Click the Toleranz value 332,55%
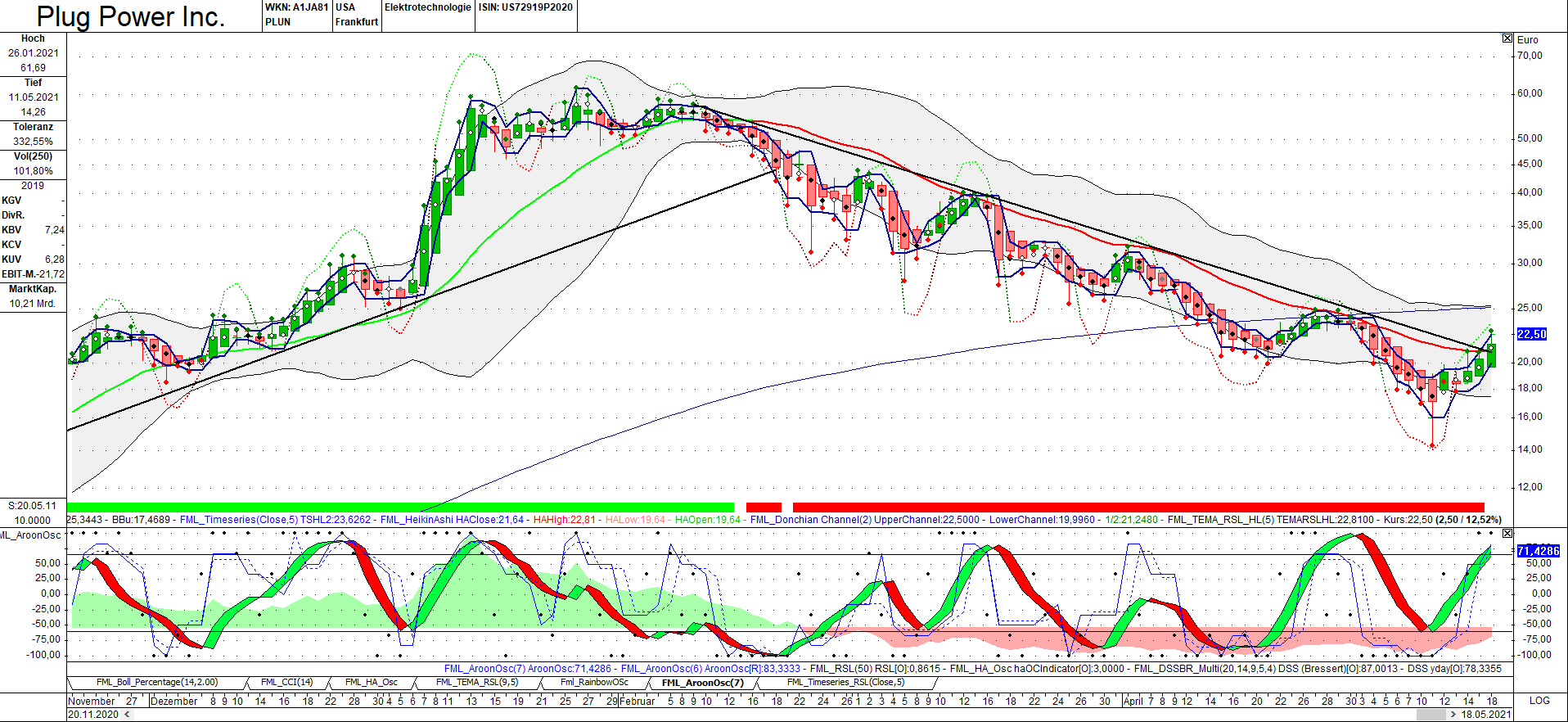The width and height of the screenshot is (1568, 722). (34, 142)
